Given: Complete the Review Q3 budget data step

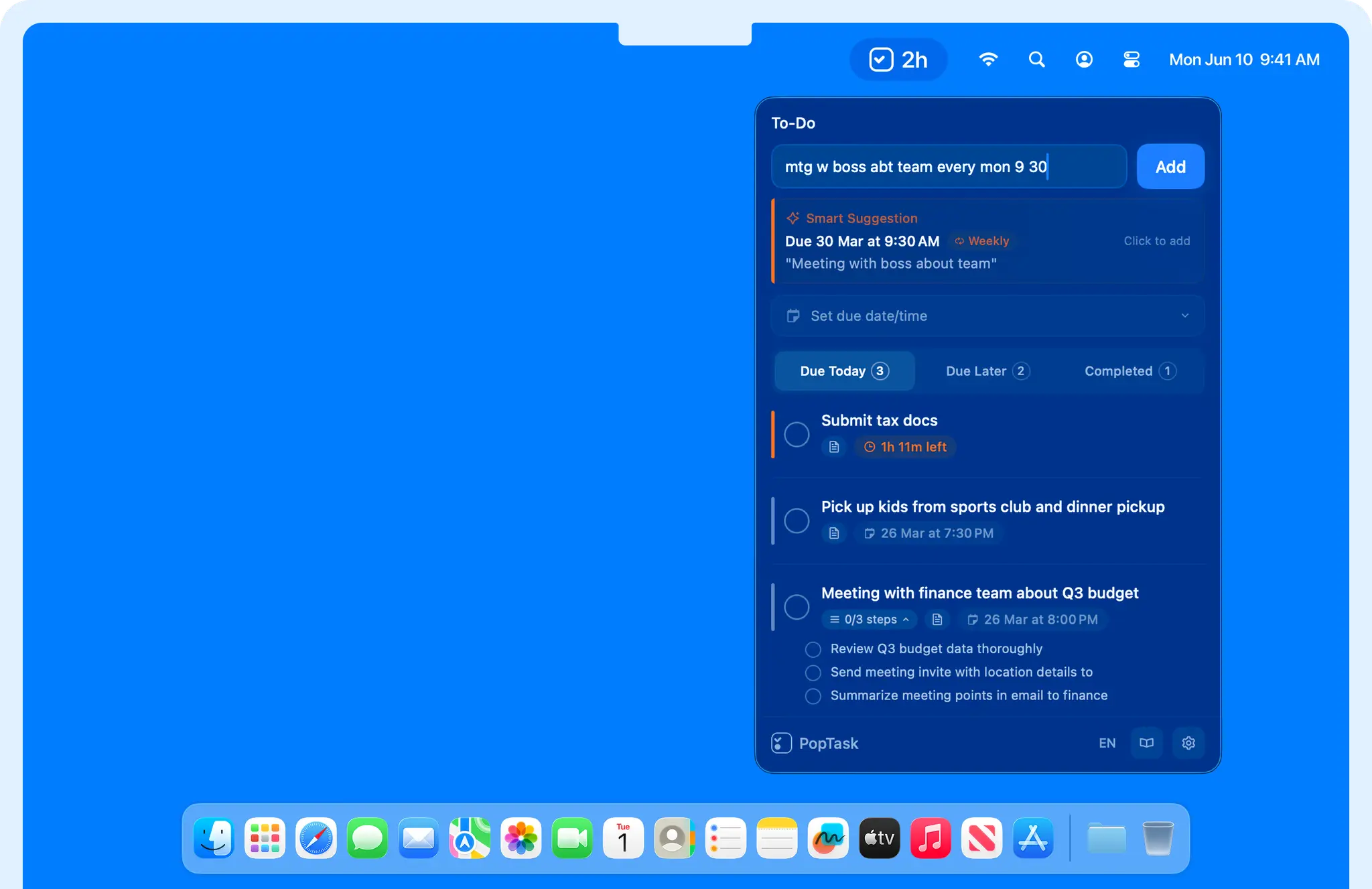Looking at the screenshot, I should click(813, 648).
